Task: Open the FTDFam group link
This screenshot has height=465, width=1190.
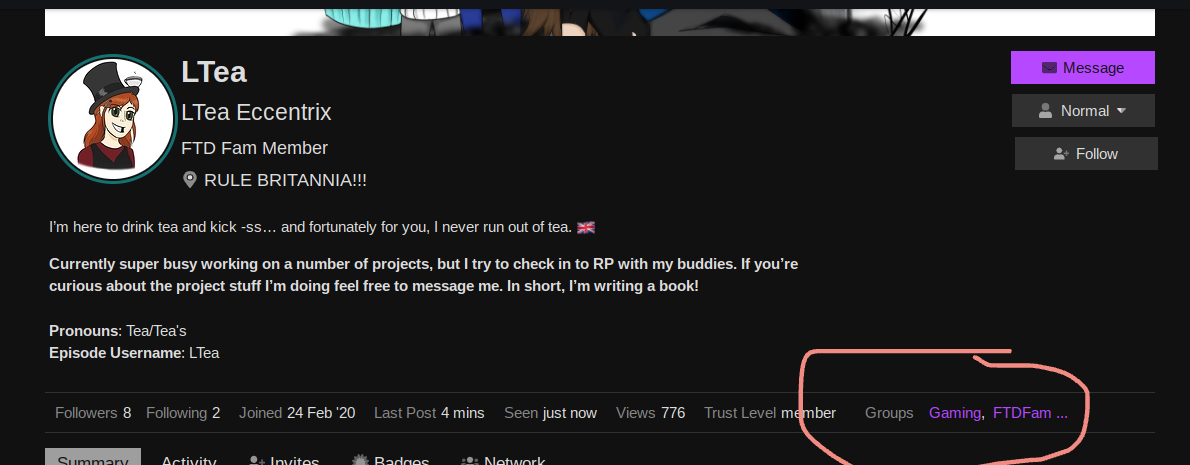Action: (x=1022, y=413)
